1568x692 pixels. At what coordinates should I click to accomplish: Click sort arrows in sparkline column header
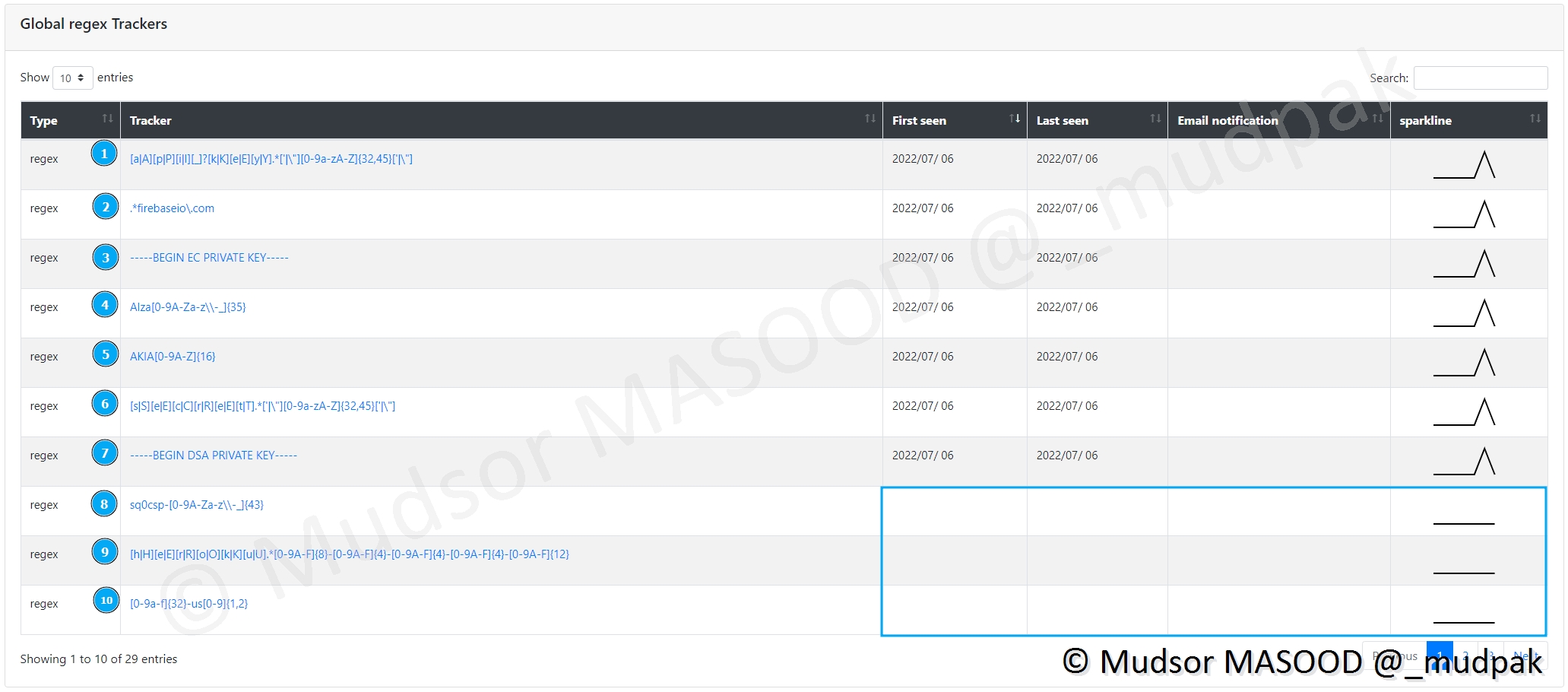pos(1535,119)
